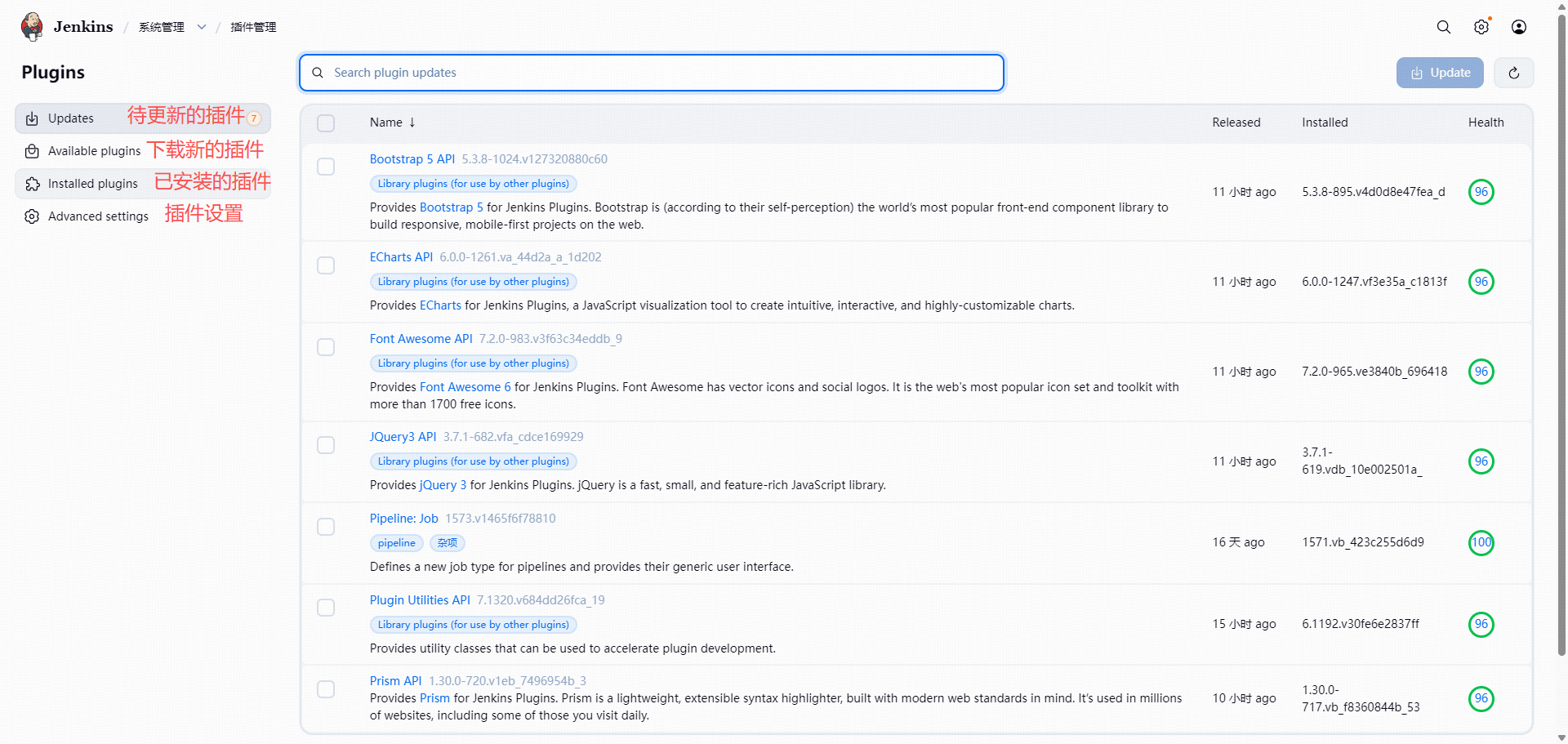This screenshot has width=1568, height=744.
Task: Go to 插件管理 breadcrumb
Action: [253, 27]
